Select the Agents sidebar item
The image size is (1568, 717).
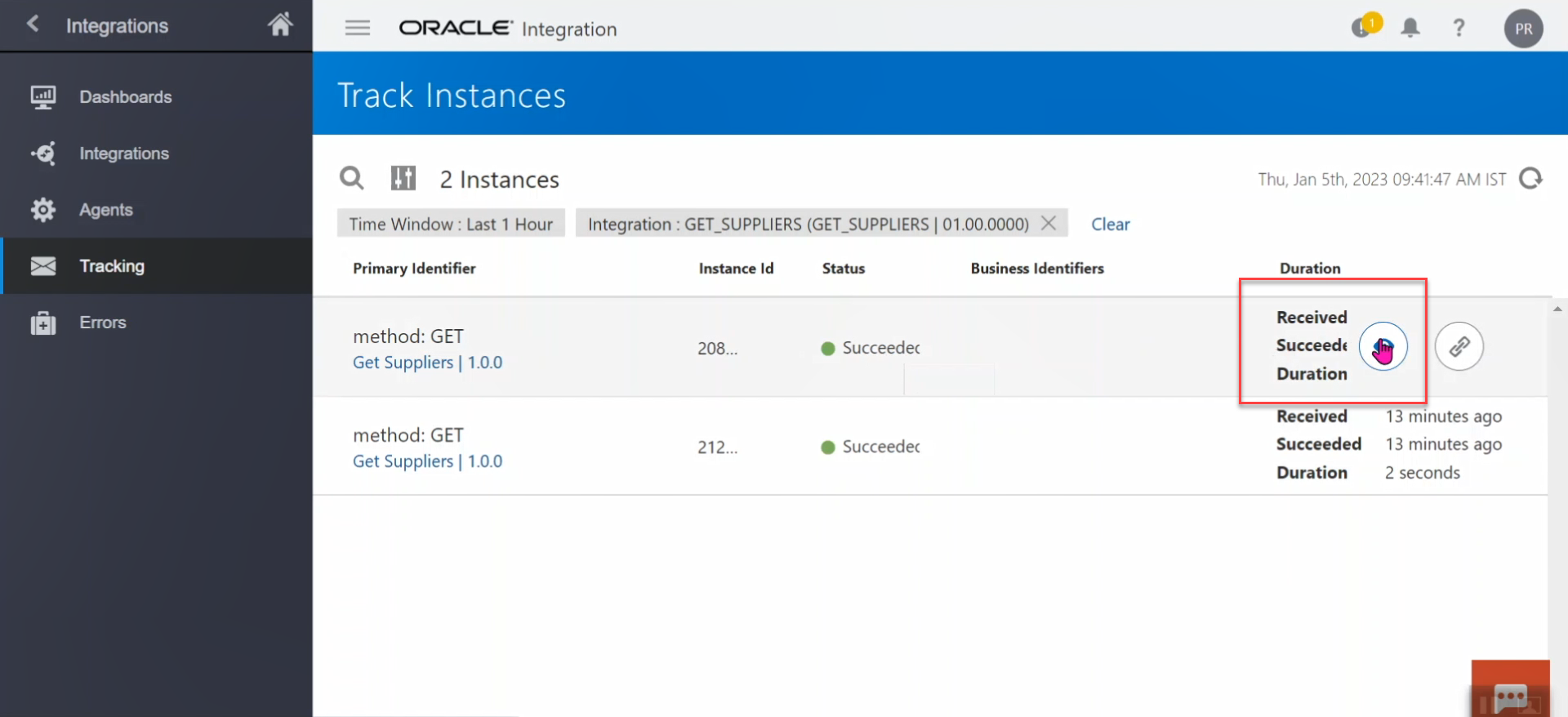click(x=105, y=210)
